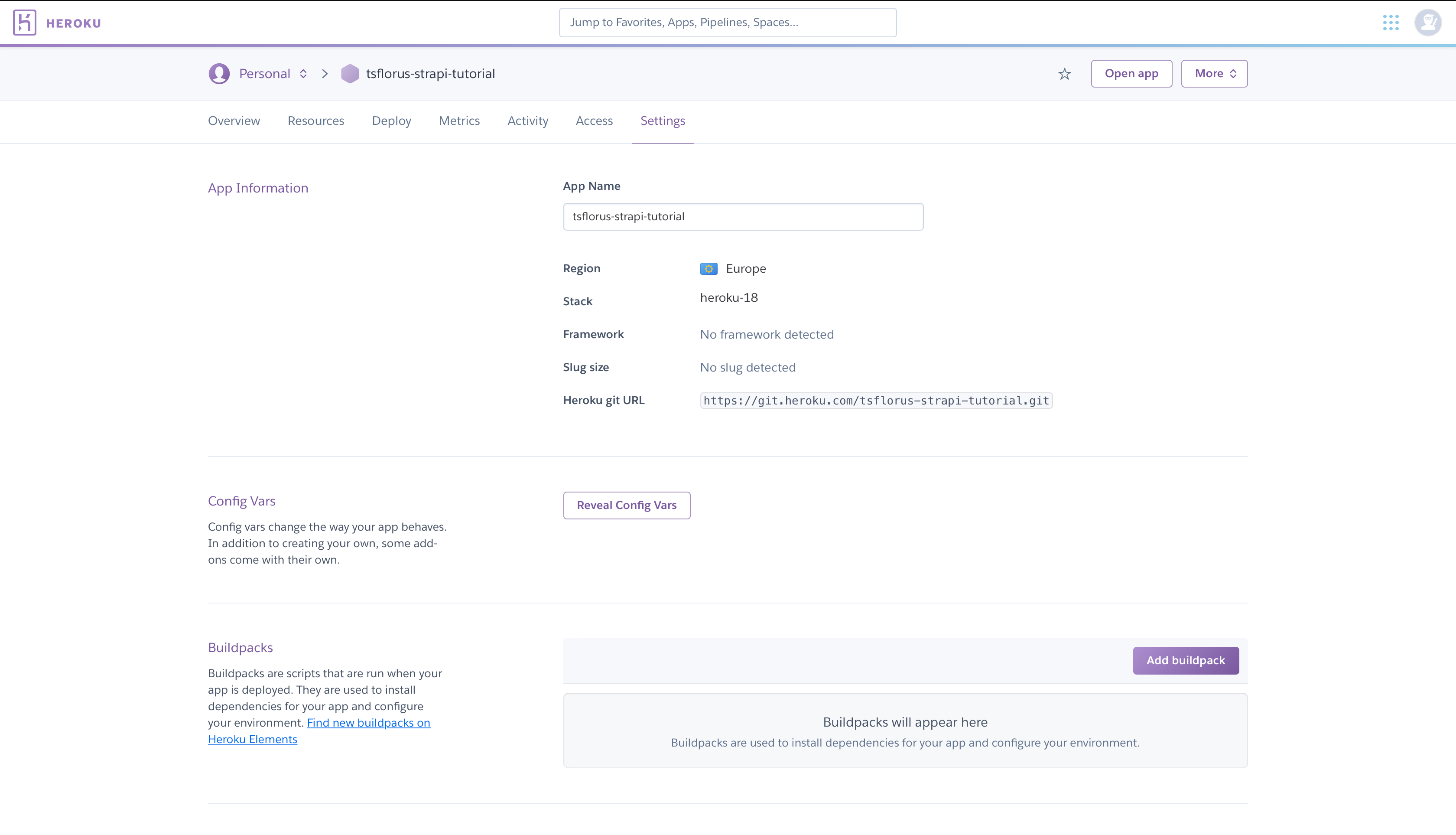Click the Buildpacks section heading

coord(240,647)
